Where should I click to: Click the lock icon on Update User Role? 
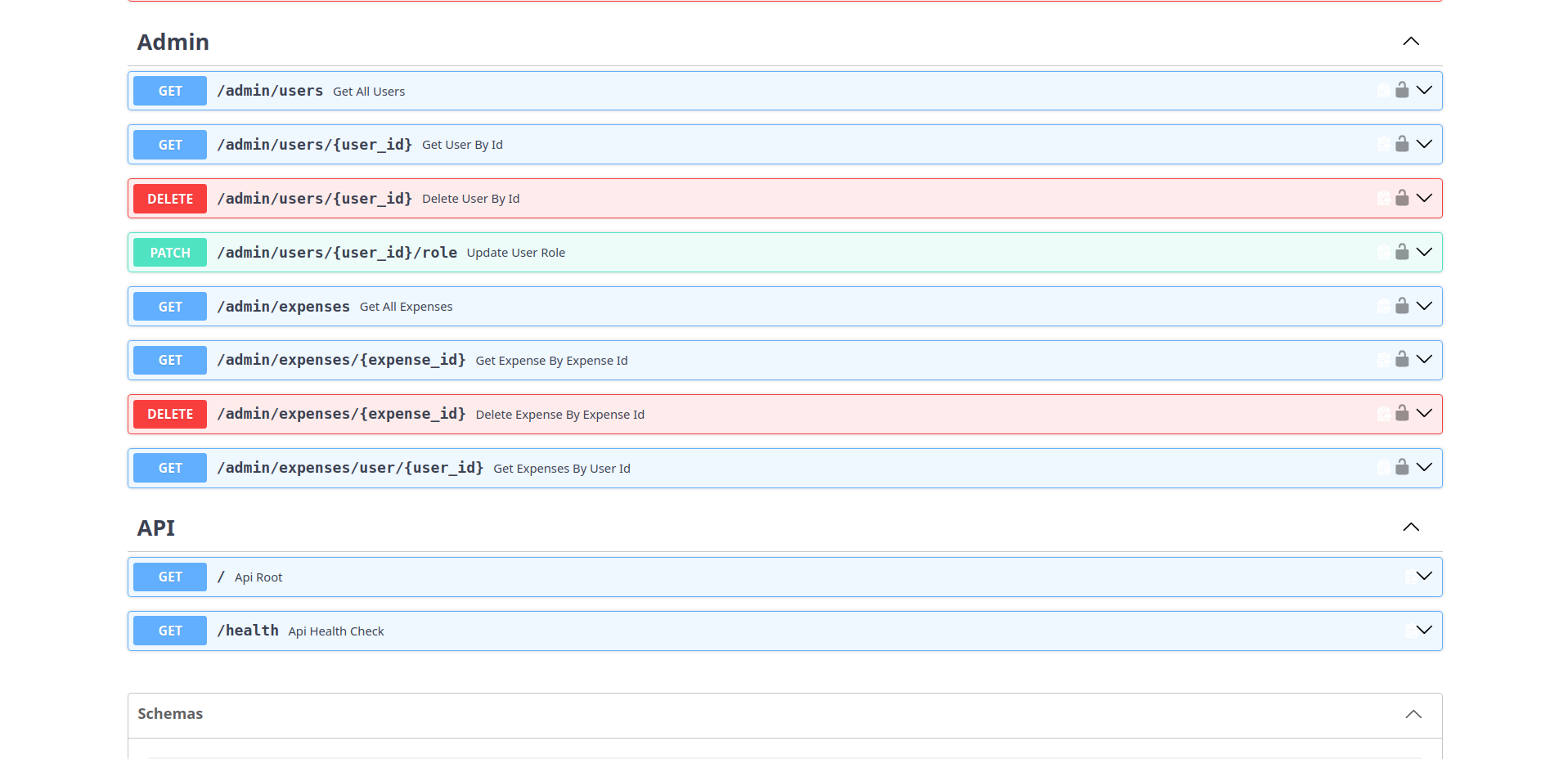point(1402,252)
